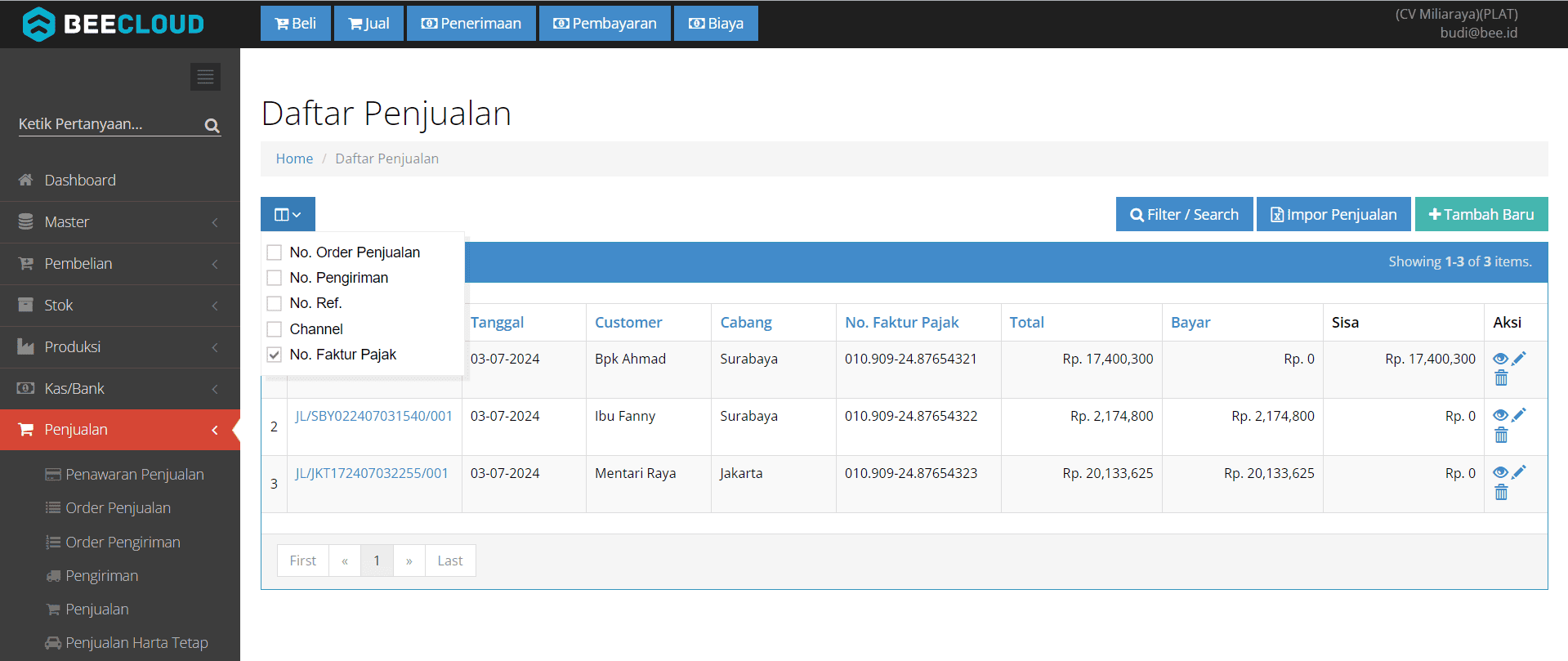Check the Channel column checkbox

point(275,329)
